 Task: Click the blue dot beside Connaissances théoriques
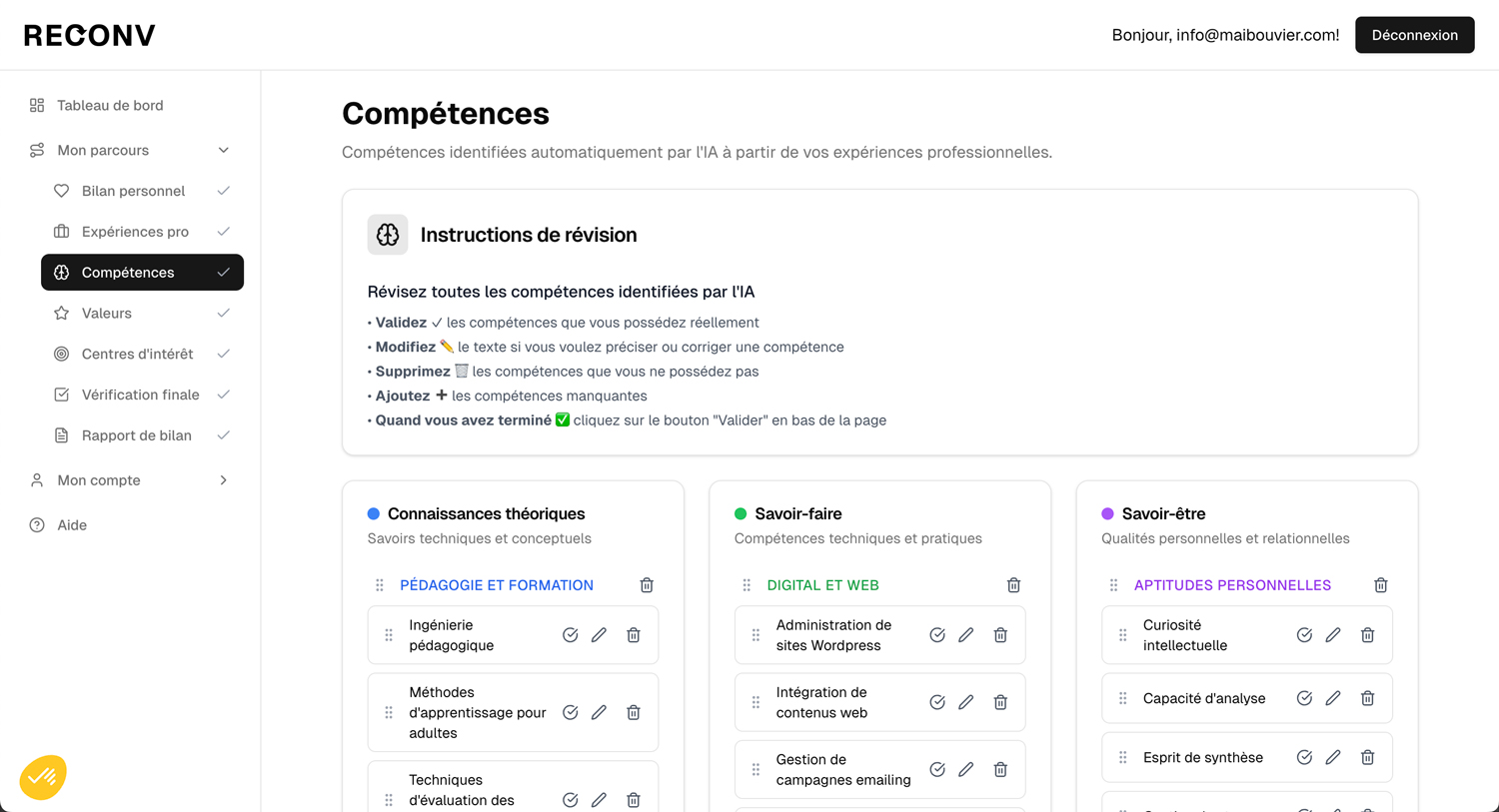(374, 513)
